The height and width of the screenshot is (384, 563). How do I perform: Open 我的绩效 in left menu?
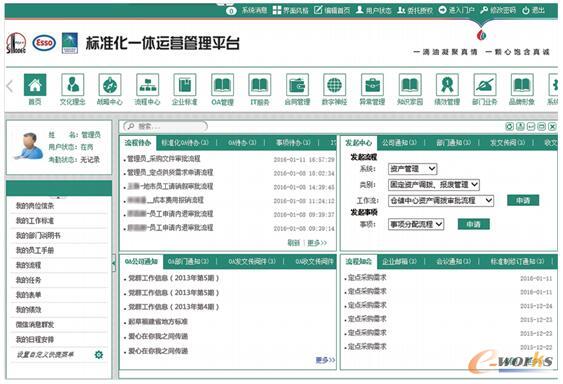28,310
